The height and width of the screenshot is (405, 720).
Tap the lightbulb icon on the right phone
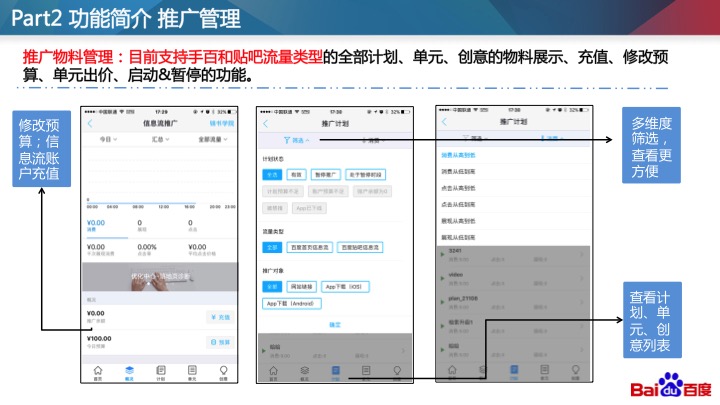click(x=575, y=371)
